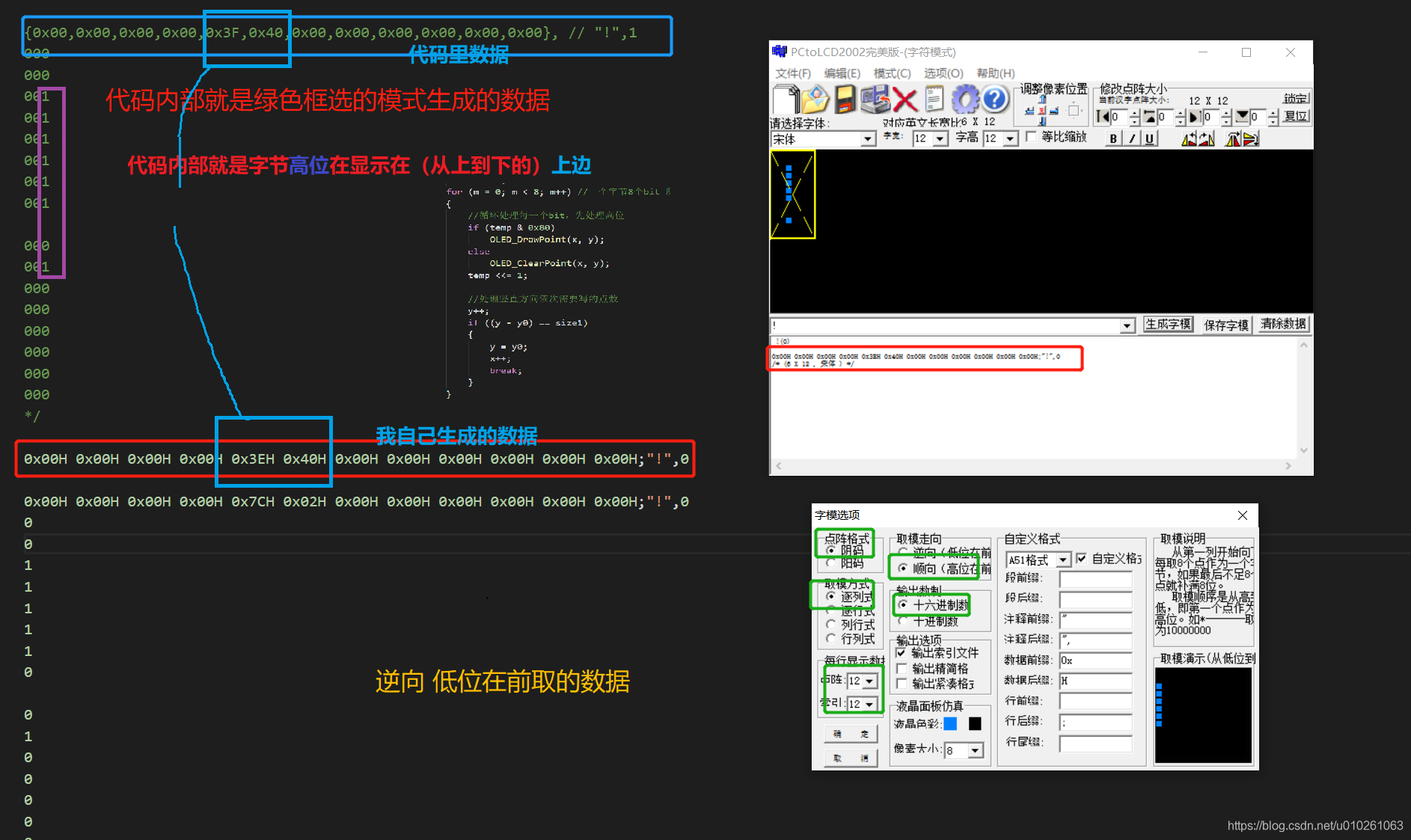
Task: Open the 帮助(H) menu
Action: point(996,73)
